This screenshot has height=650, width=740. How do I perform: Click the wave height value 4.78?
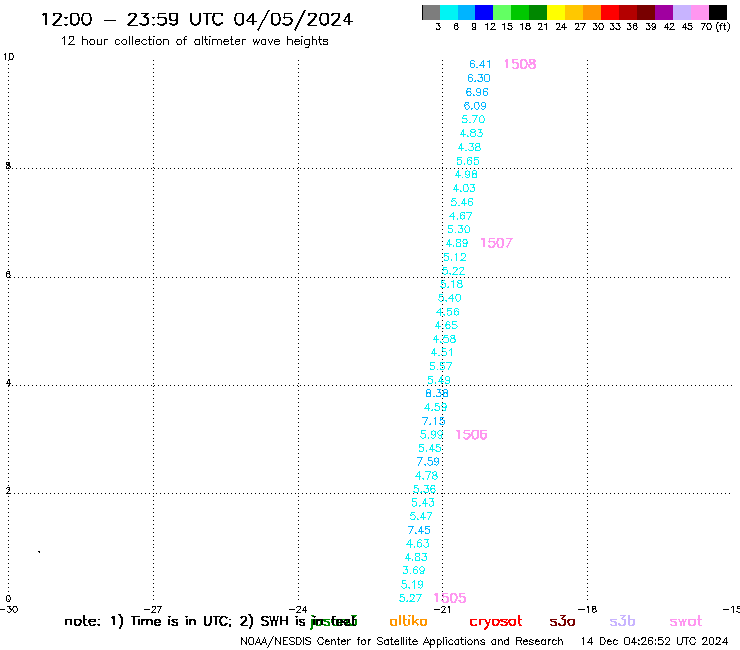427,476
